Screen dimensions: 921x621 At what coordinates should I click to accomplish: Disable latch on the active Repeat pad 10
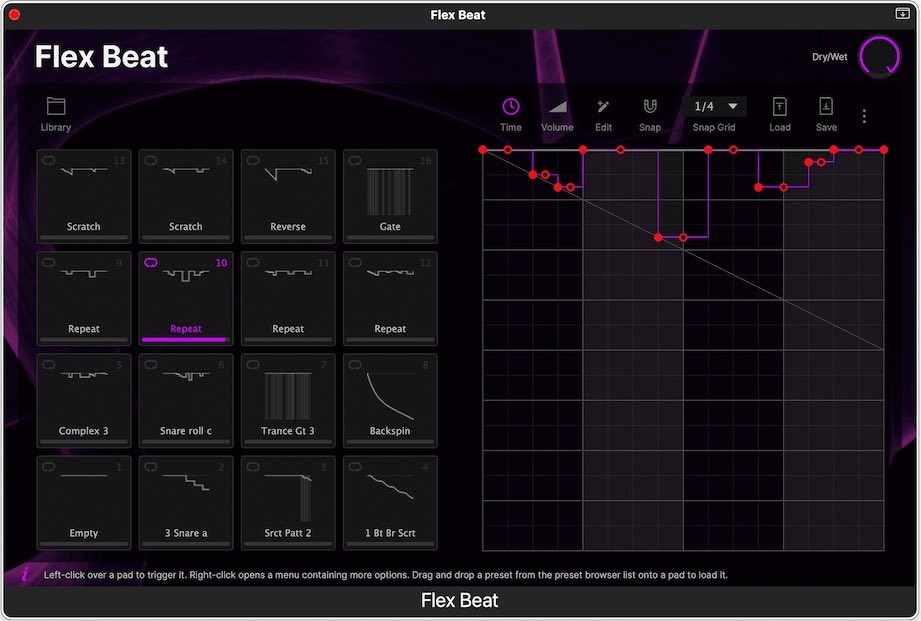pos(149,262)
